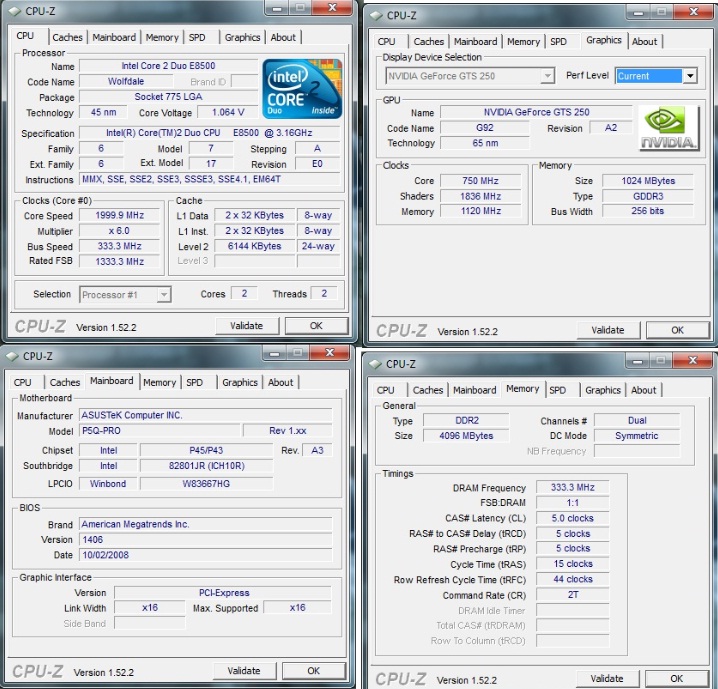The image size is (718, 689).
Task: Click the '1333.3 MHz' rated FSB value
Action: (x=120, y=261)
